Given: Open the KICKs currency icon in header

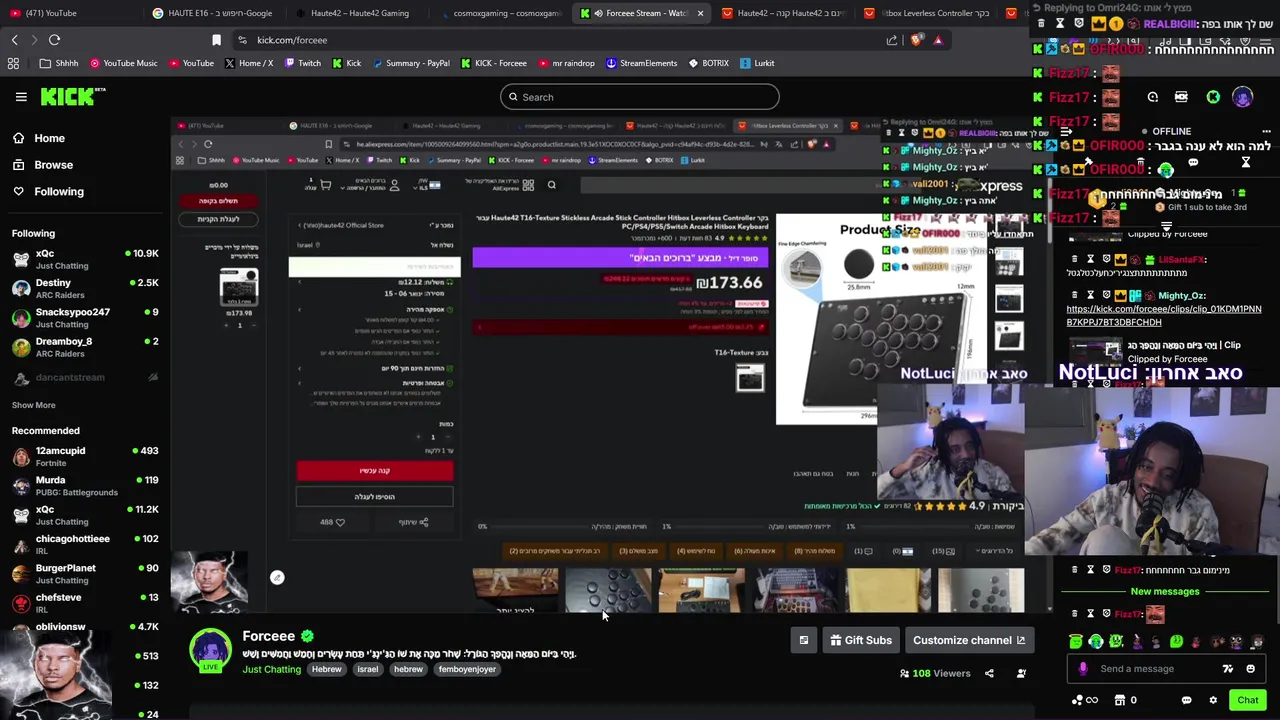Looking at the screenshot, I should tap(1181, 97).
